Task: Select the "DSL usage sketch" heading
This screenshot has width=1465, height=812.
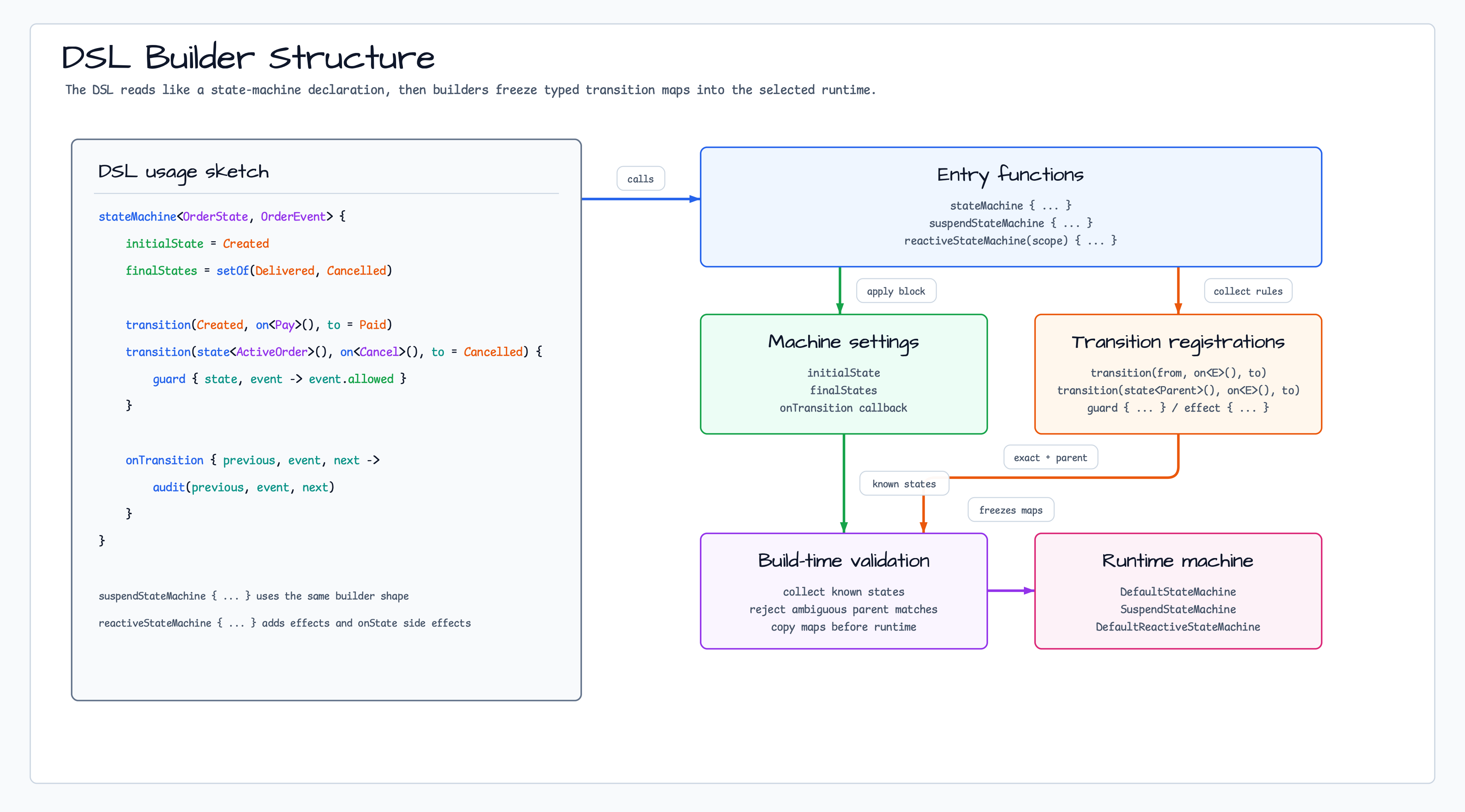Action: (x=183, y=172)
